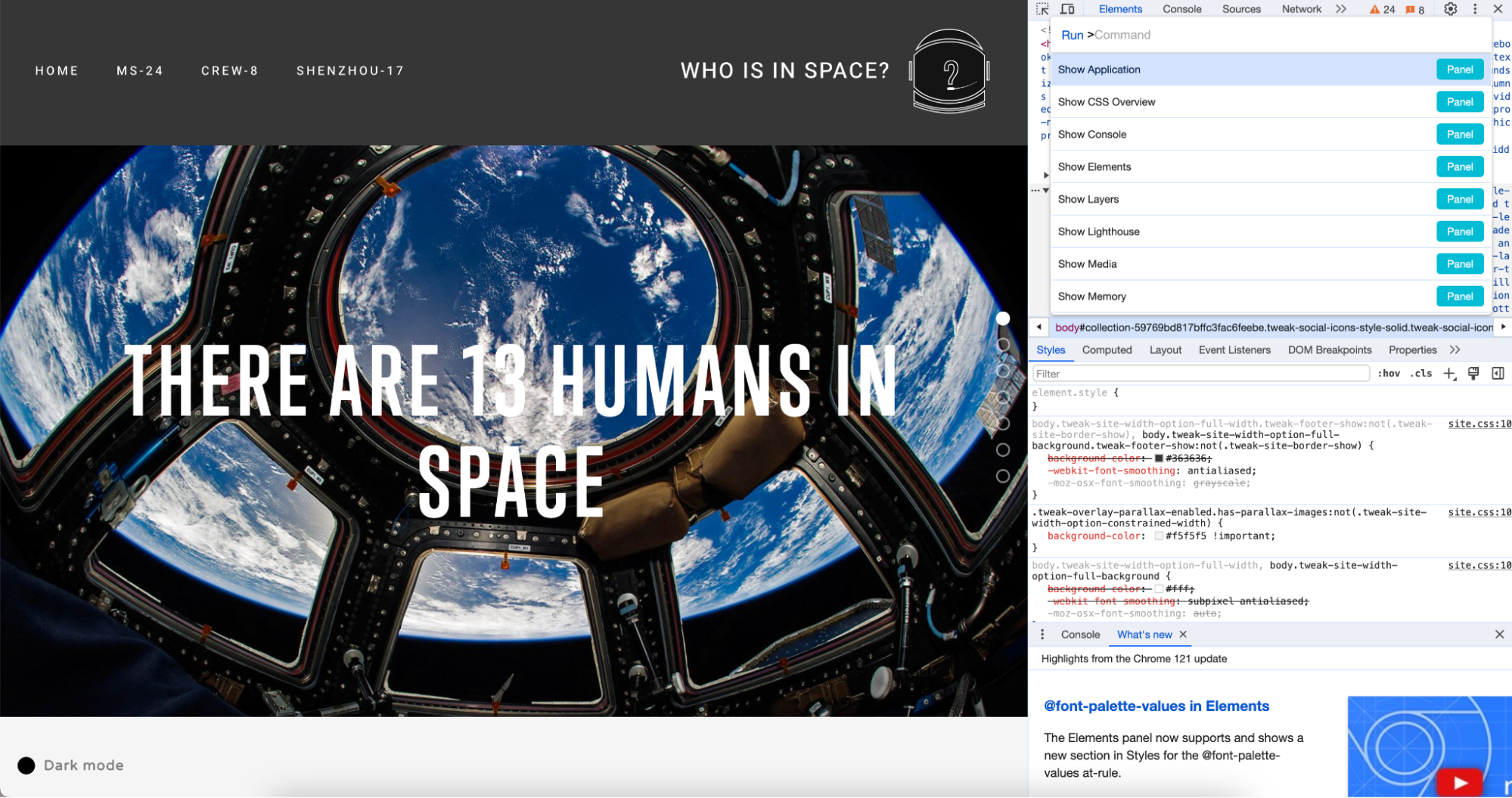Expand more Styles sidebar tabs chevron
Screen dimensions: 1512x798
1455,349
